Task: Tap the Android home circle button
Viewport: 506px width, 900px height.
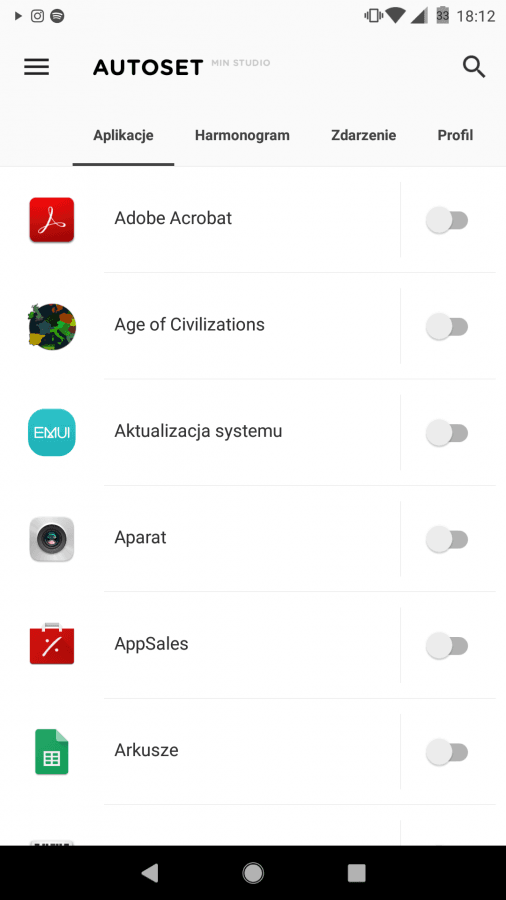Action: pyautogui.click(x=253, y=873)
